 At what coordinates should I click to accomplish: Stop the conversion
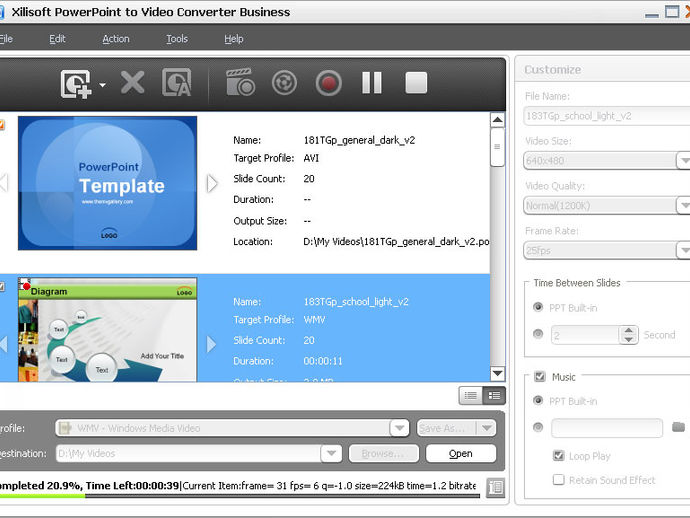coord(416,83)
